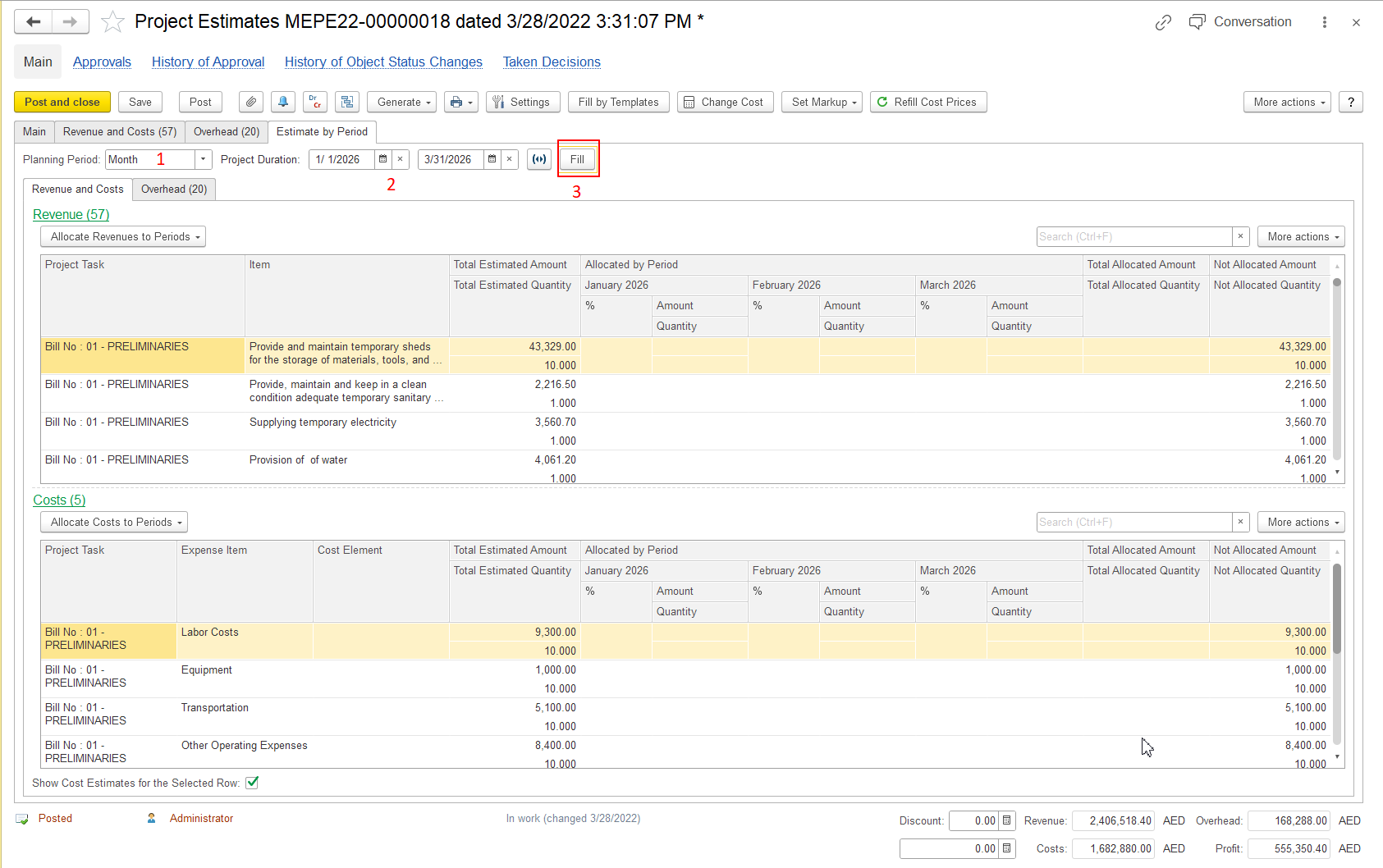Open More actions in Revenue section
Viewport: 1383px width, 868px height.
tap(1301, 236)
